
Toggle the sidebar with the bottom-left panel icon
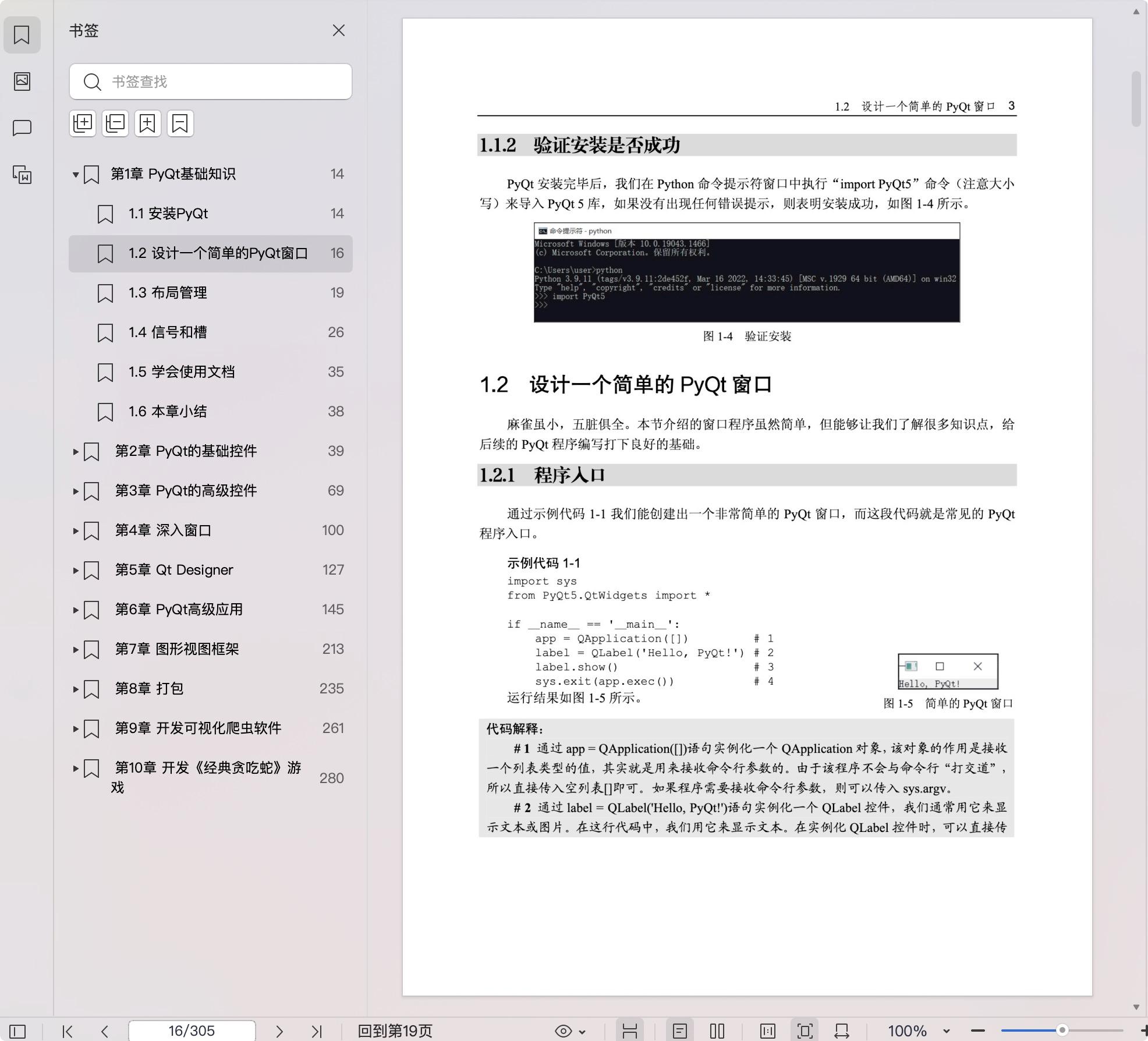pos(17,1031)
